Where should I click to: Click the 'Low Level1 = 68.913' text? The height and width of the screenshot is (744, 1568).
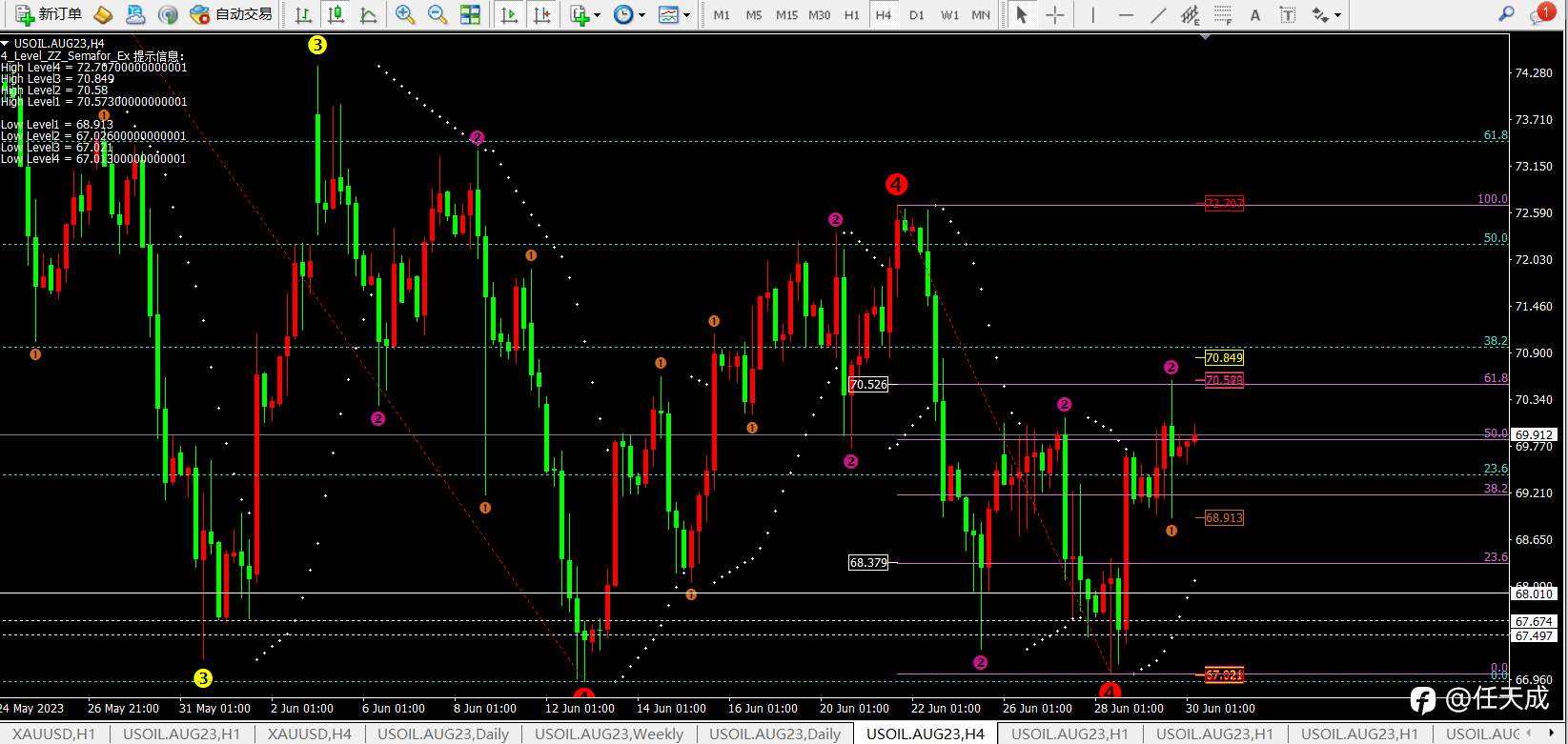(x=57, y=125)
